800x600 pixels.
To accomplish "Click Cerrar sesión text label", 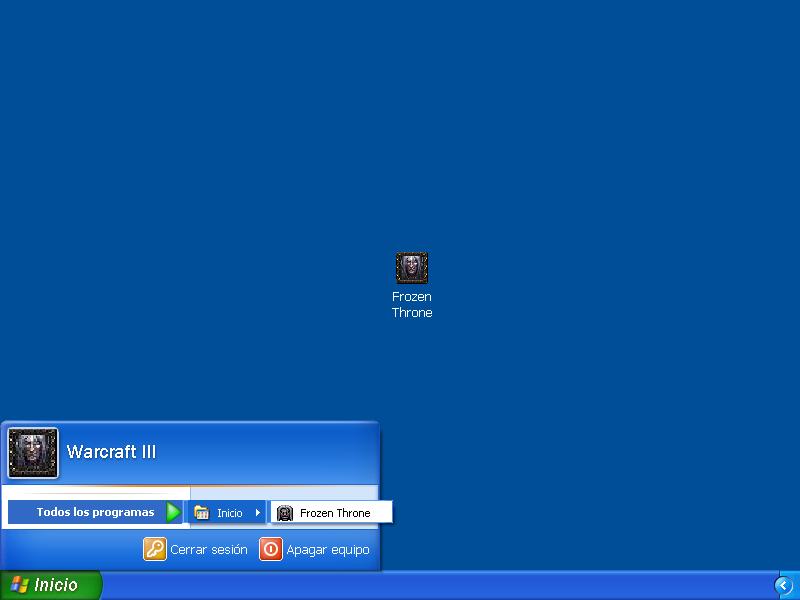I will pyautogui.click(x=209, y=549).
